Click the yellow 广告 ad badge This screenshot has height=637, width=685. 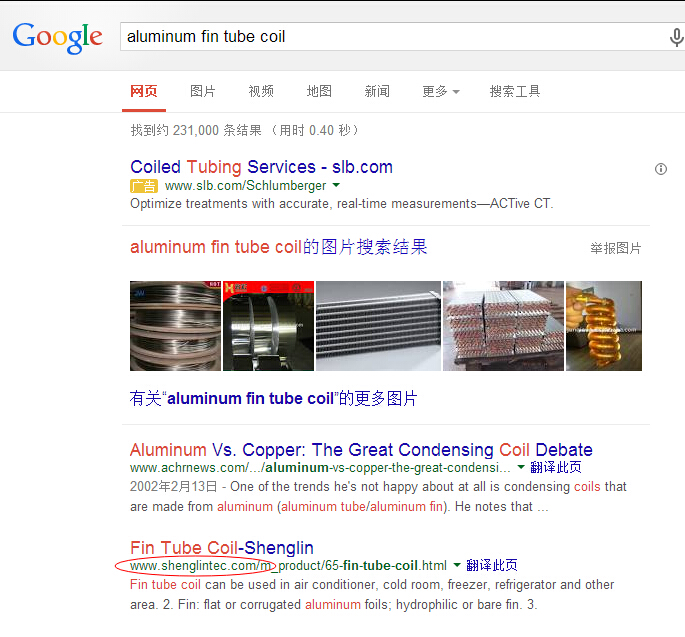[144, 186]
